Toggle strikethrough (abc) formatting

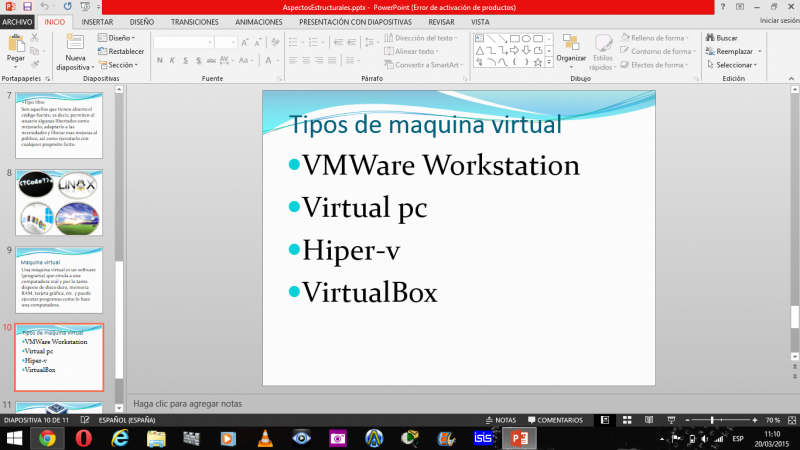pyautogui.click(x=211, y=60)
